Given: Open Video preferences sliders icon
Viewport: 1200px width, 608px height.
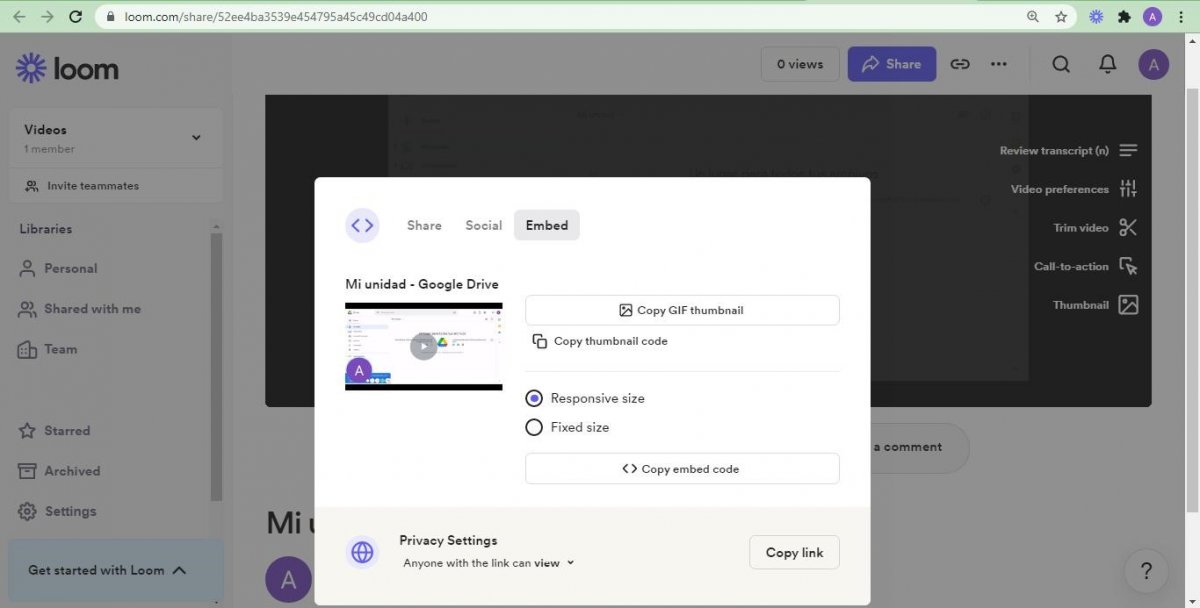Looking at the screenshot, I should point(1128,189).
